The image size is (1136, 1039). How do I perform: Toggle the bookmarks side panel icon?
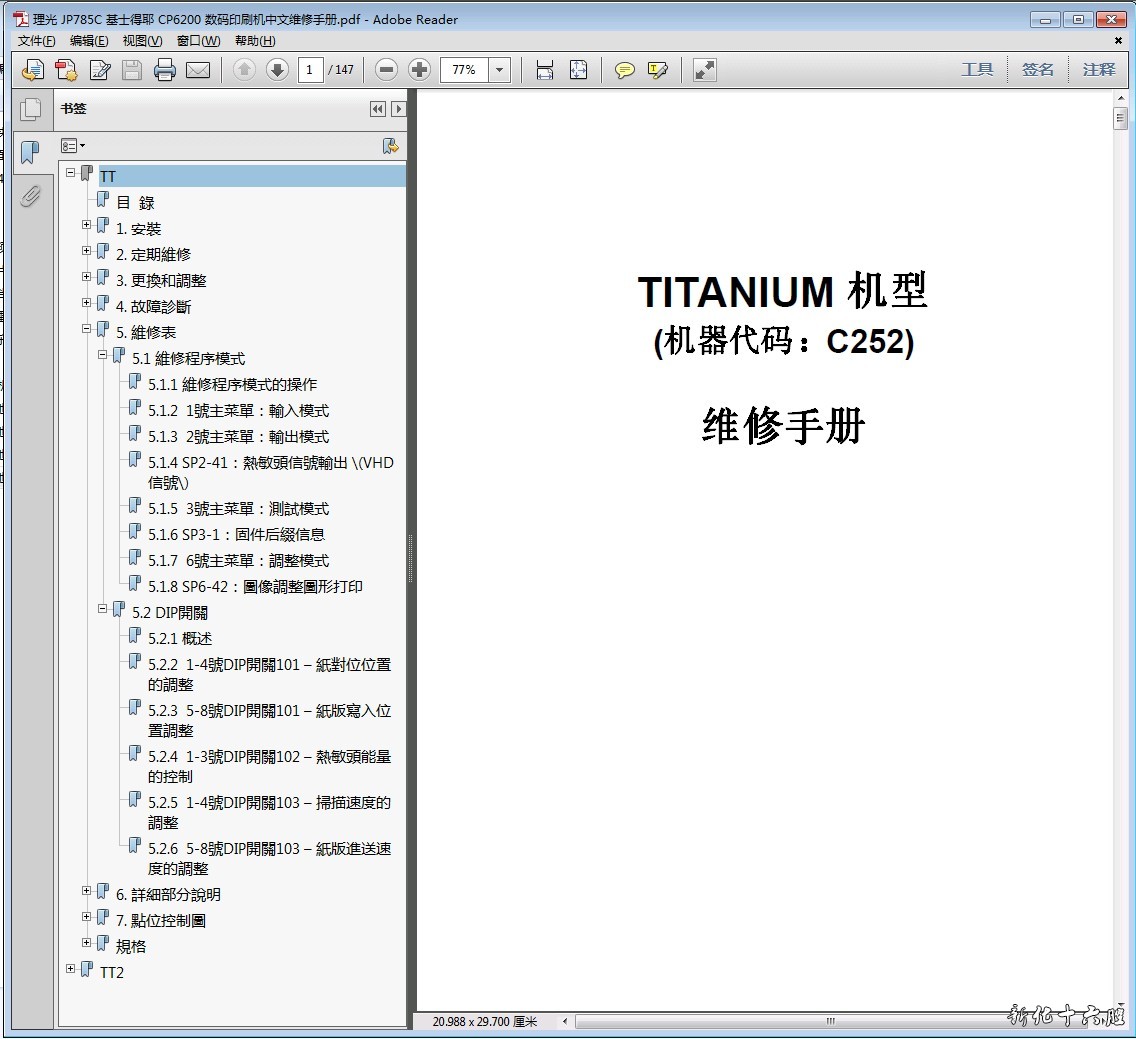coord(31,152)
